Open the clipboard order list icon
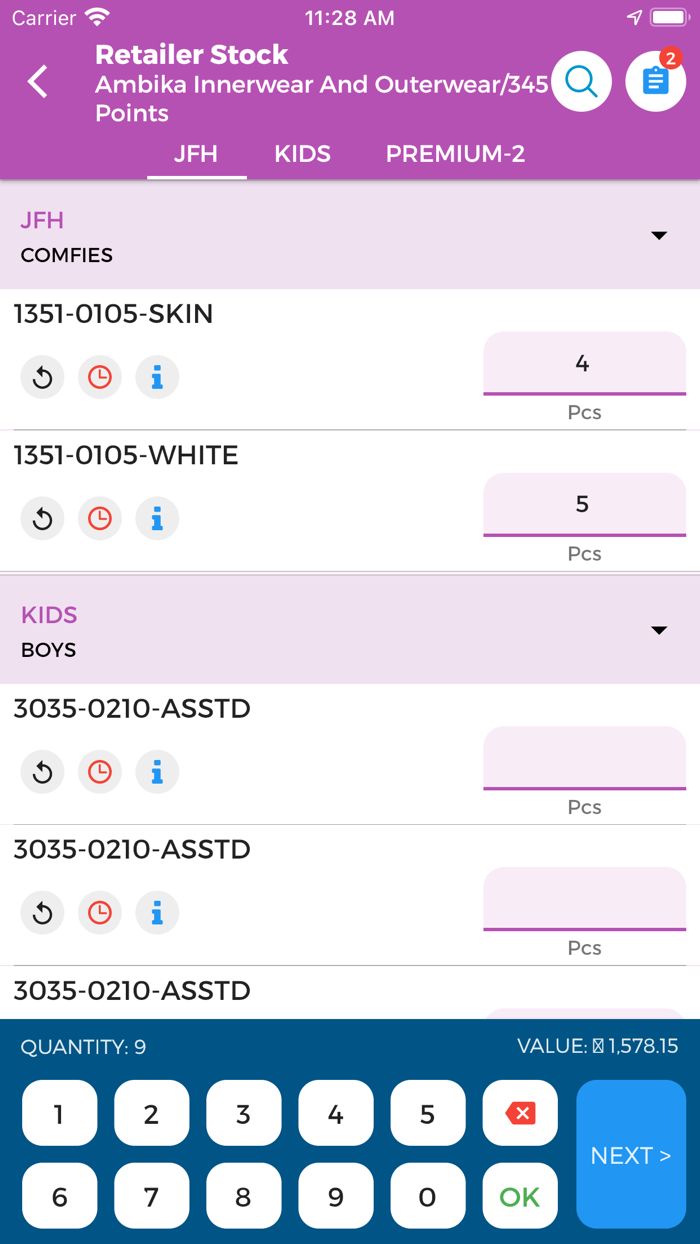Image resolution: width=700 pixels, height=1244 pixels. [655, 82]
